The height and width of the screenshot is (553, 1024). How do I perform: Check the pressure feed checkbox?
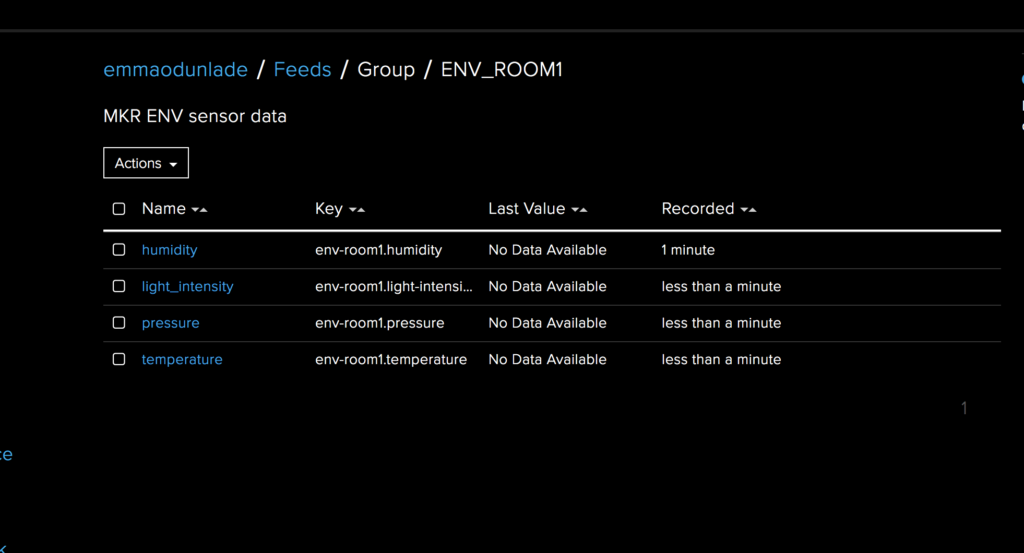pyautogui.click(x=119, y=323)
